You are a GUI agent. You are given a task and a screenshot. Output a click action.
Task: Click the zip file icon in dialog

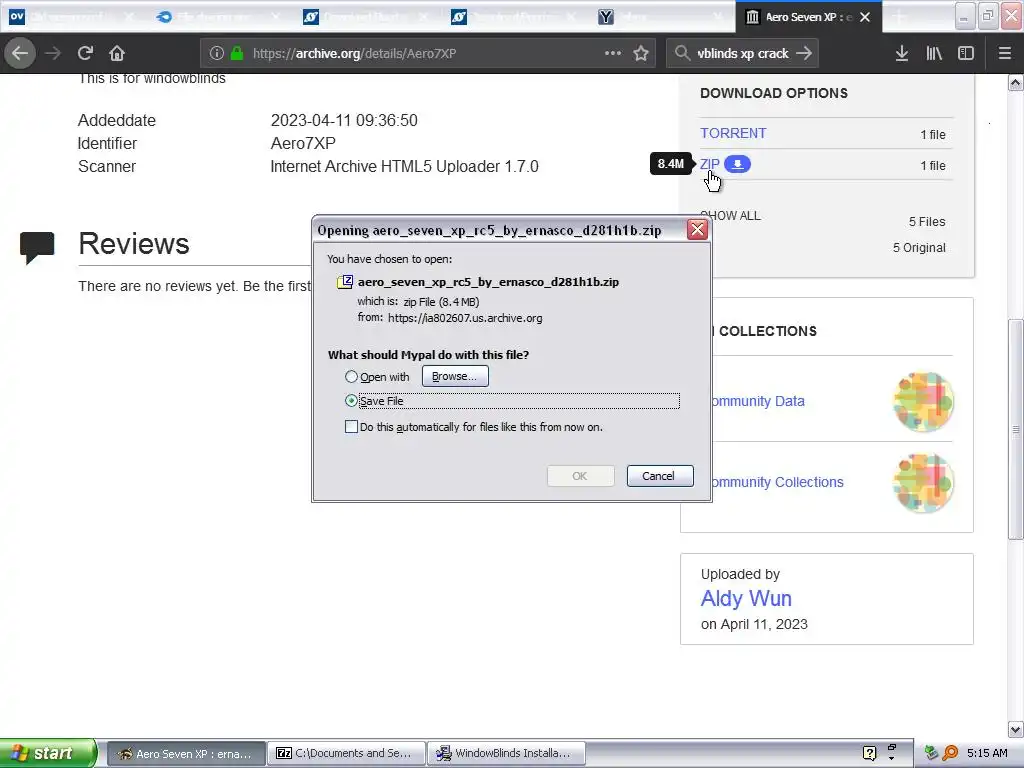345,282
